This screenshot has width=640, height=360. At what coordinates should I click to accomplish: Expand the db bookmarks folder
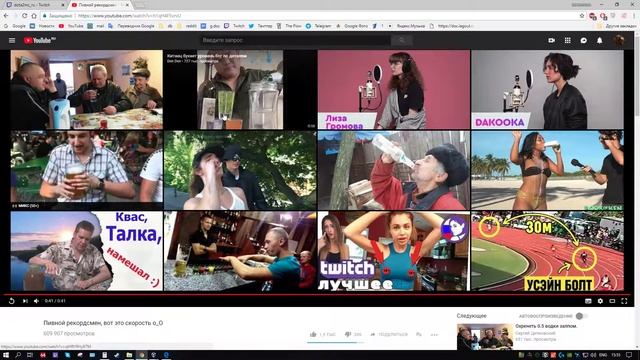[x=166, y=26]
